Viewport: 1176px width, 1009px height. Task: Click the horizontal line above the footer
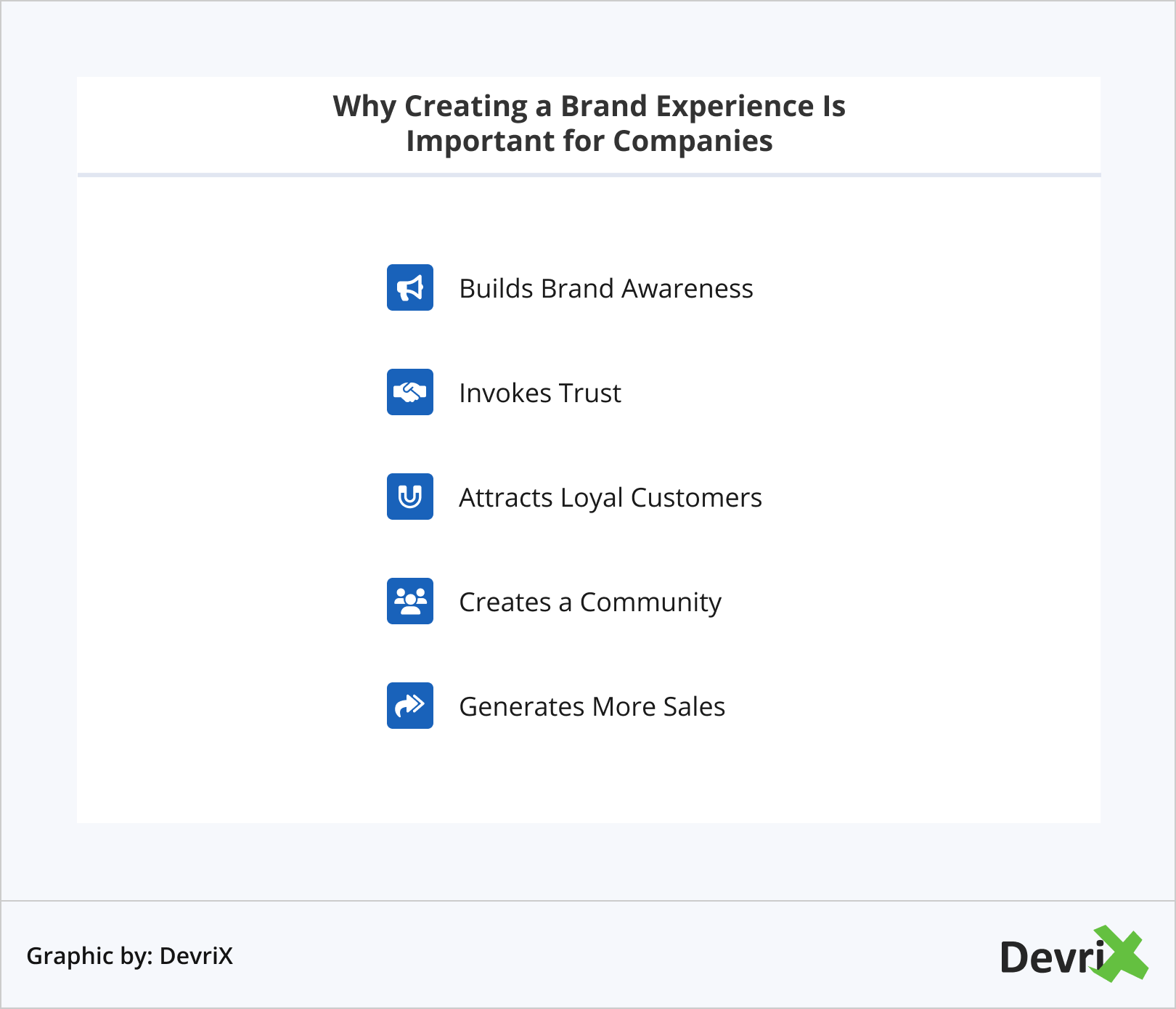[589, 901]
